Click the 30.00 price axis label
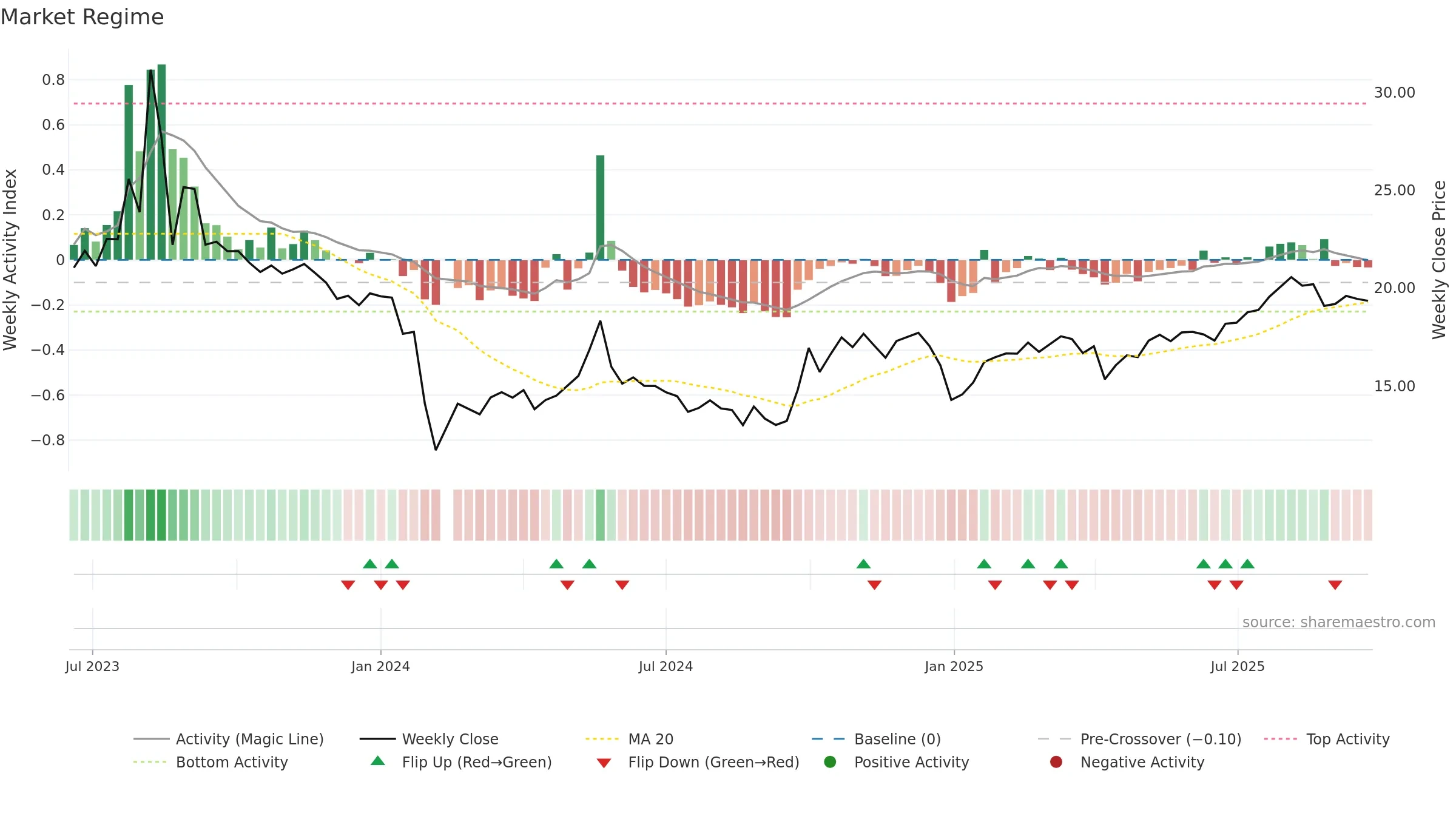The image size is (1456, 819). click(x=1395, y=93)
